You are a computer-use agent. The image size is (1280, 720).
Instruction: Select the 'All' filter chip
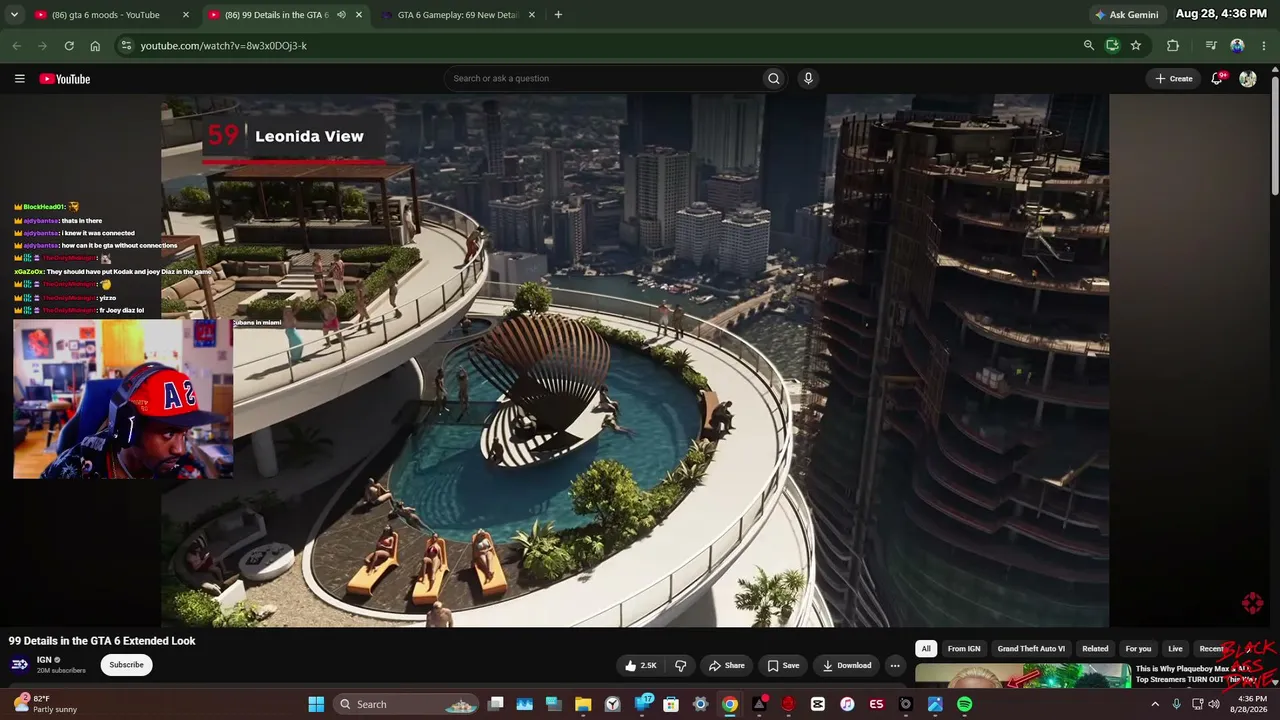point(926,649)
